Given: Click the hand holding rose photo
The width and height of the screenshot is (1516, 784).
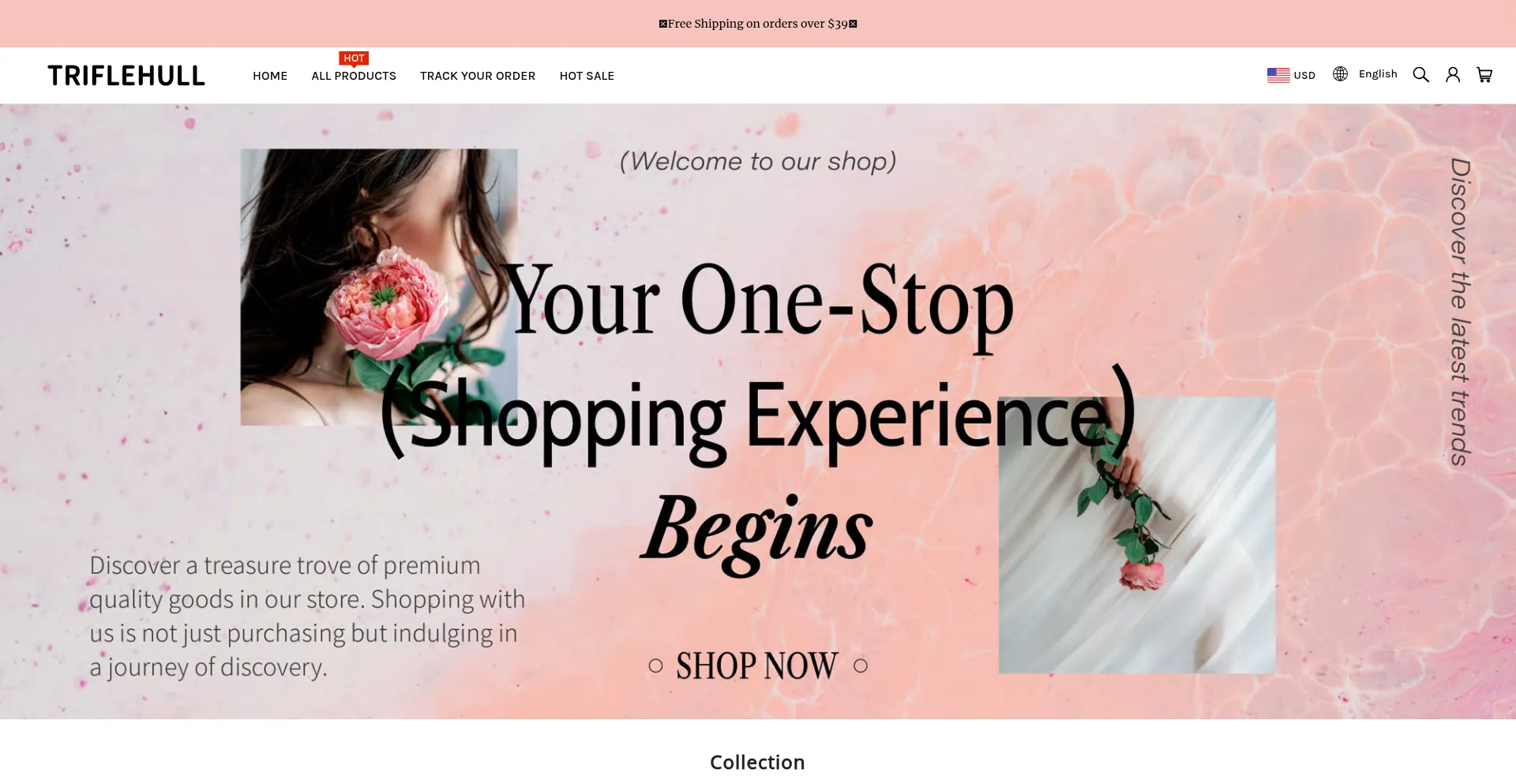Looking at the screenshot, I should click(1137, 535).
